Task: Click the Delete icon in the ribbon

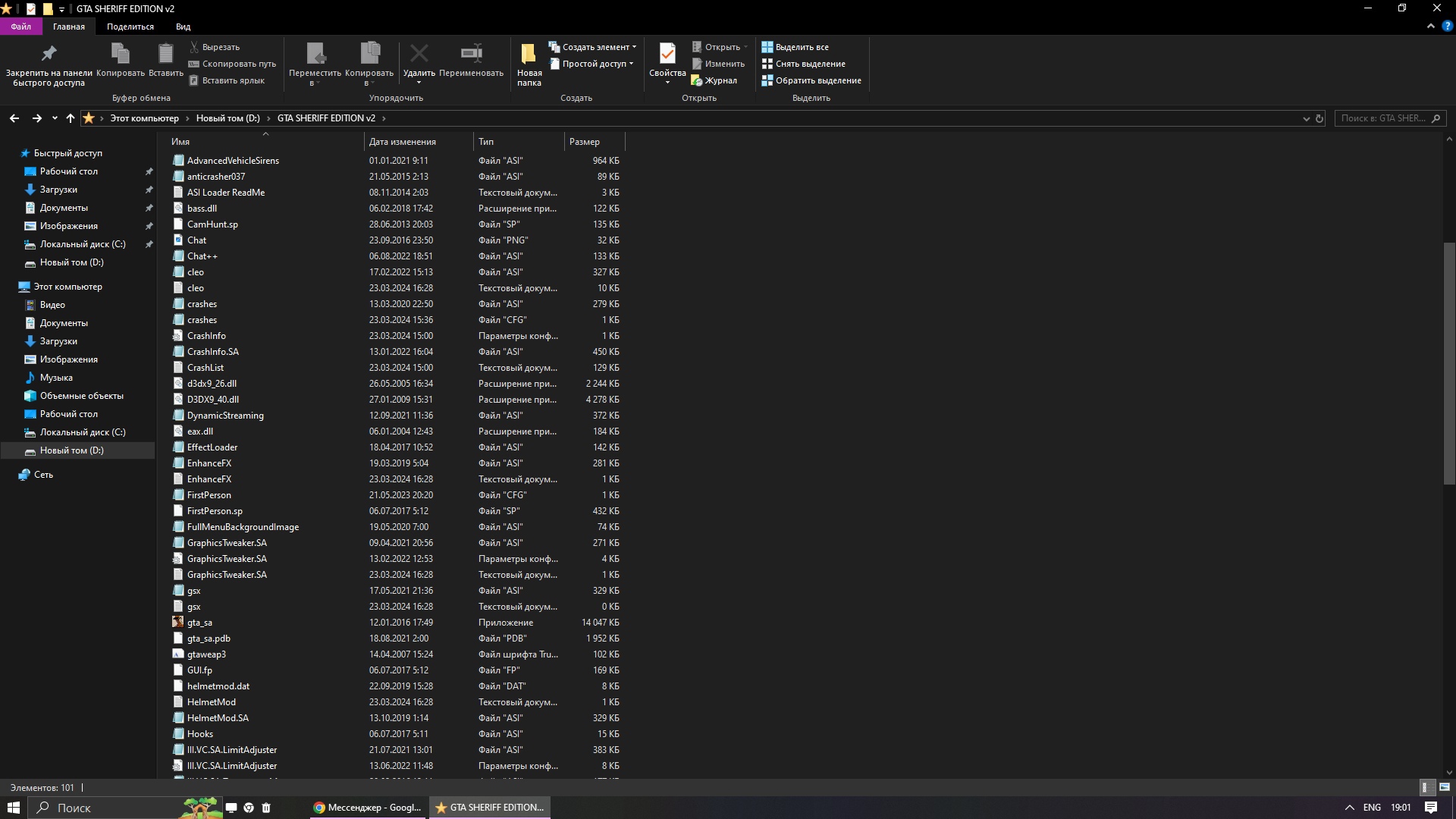Action: point(419,55)
